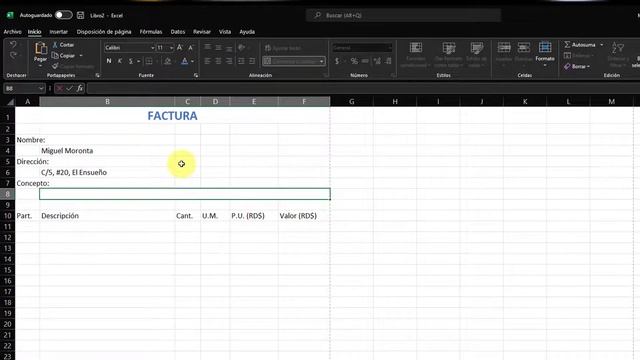The height and width of the screenshot is (360, 640).
Task: Toggle the Autoguardado switch
Action: click(x=64, y=15)
